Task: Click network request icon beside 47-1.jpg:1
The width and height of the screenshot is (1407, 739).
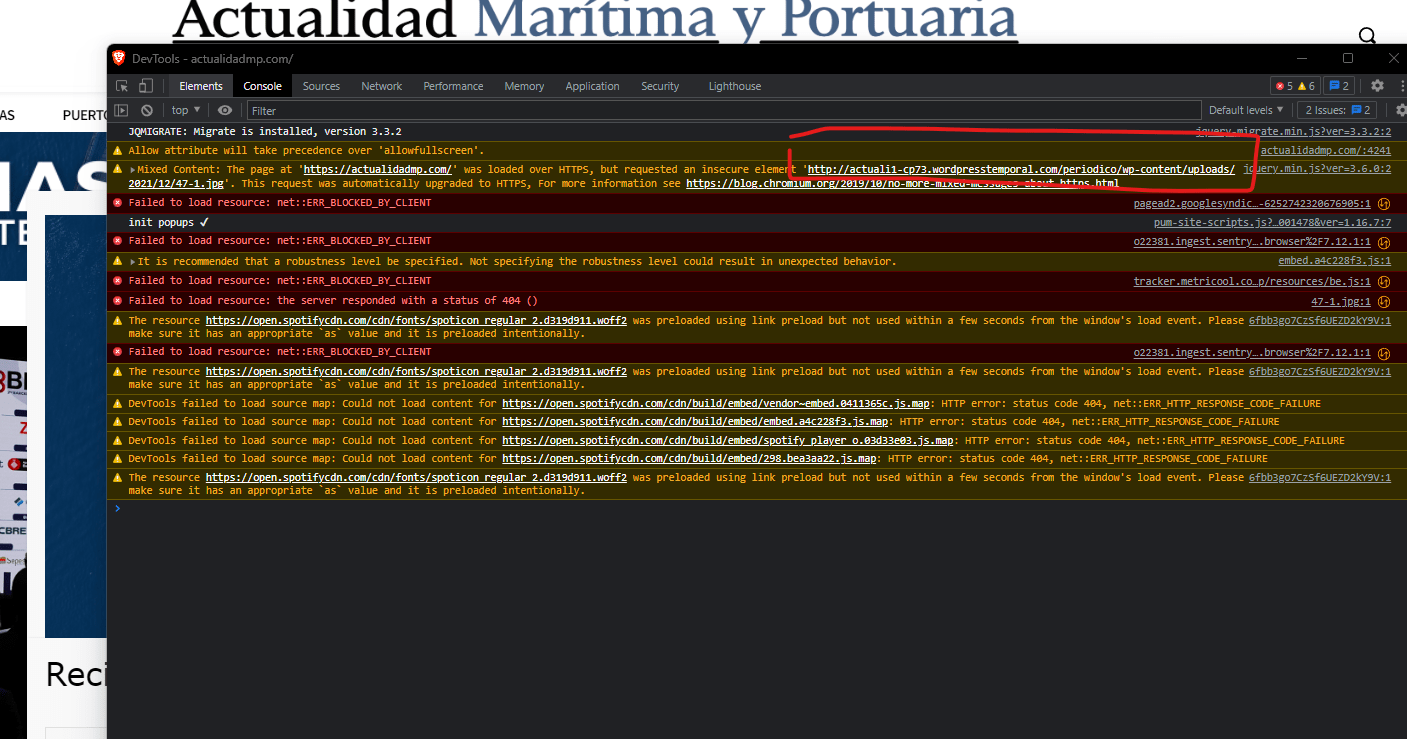Action: [x=1384, y=301]
